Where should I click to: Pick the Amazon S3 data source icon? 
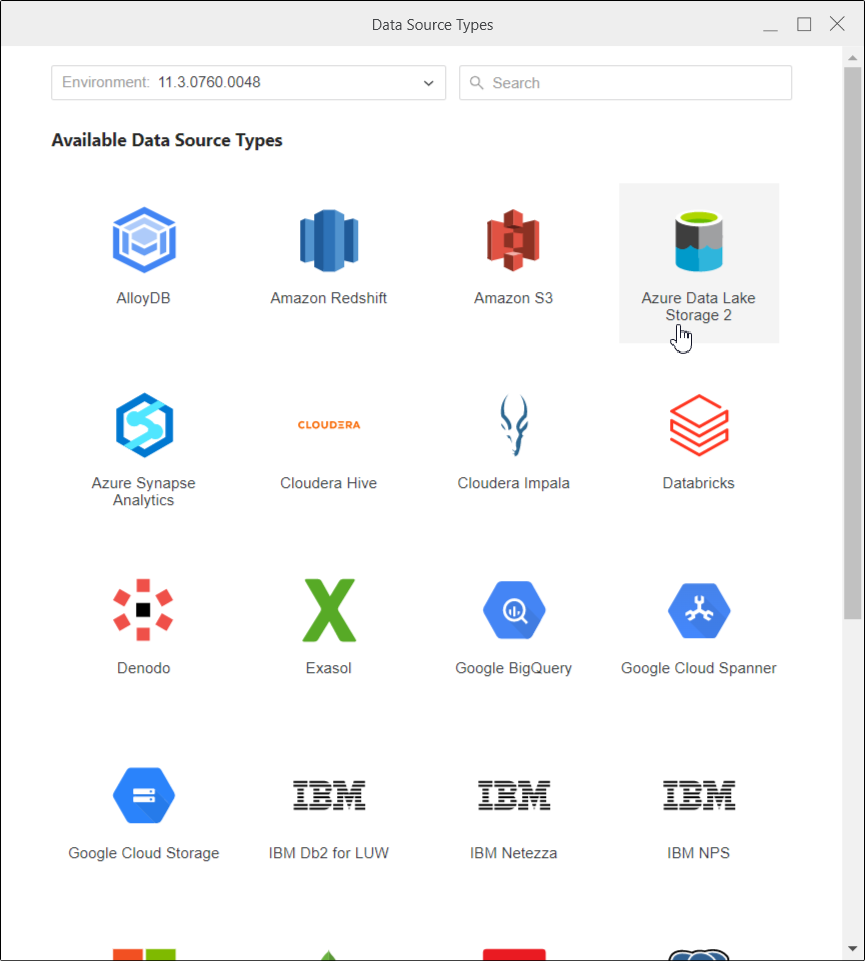coord(513,240)
